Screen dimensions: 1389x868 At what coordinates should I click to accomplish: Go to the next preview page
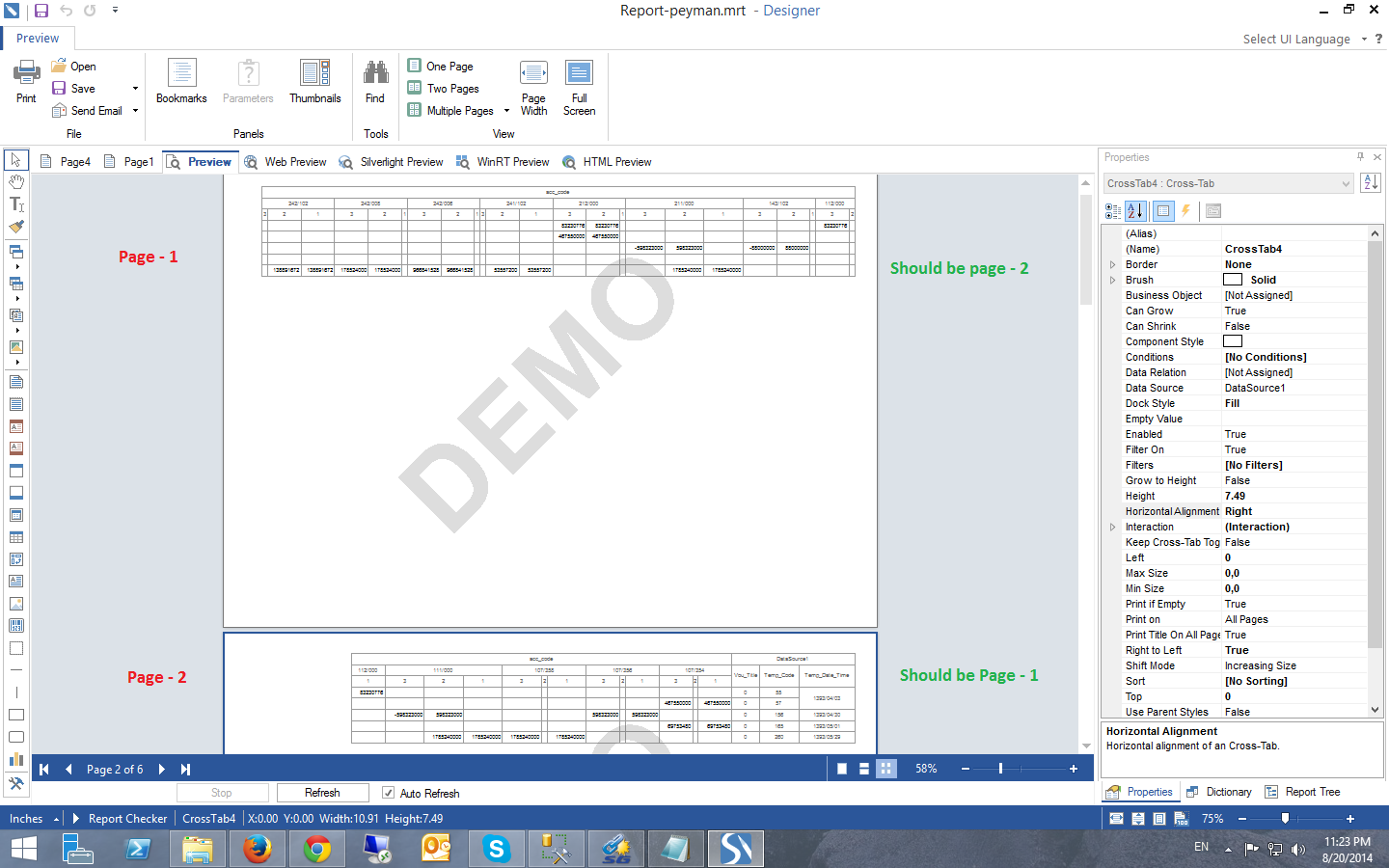161,769
